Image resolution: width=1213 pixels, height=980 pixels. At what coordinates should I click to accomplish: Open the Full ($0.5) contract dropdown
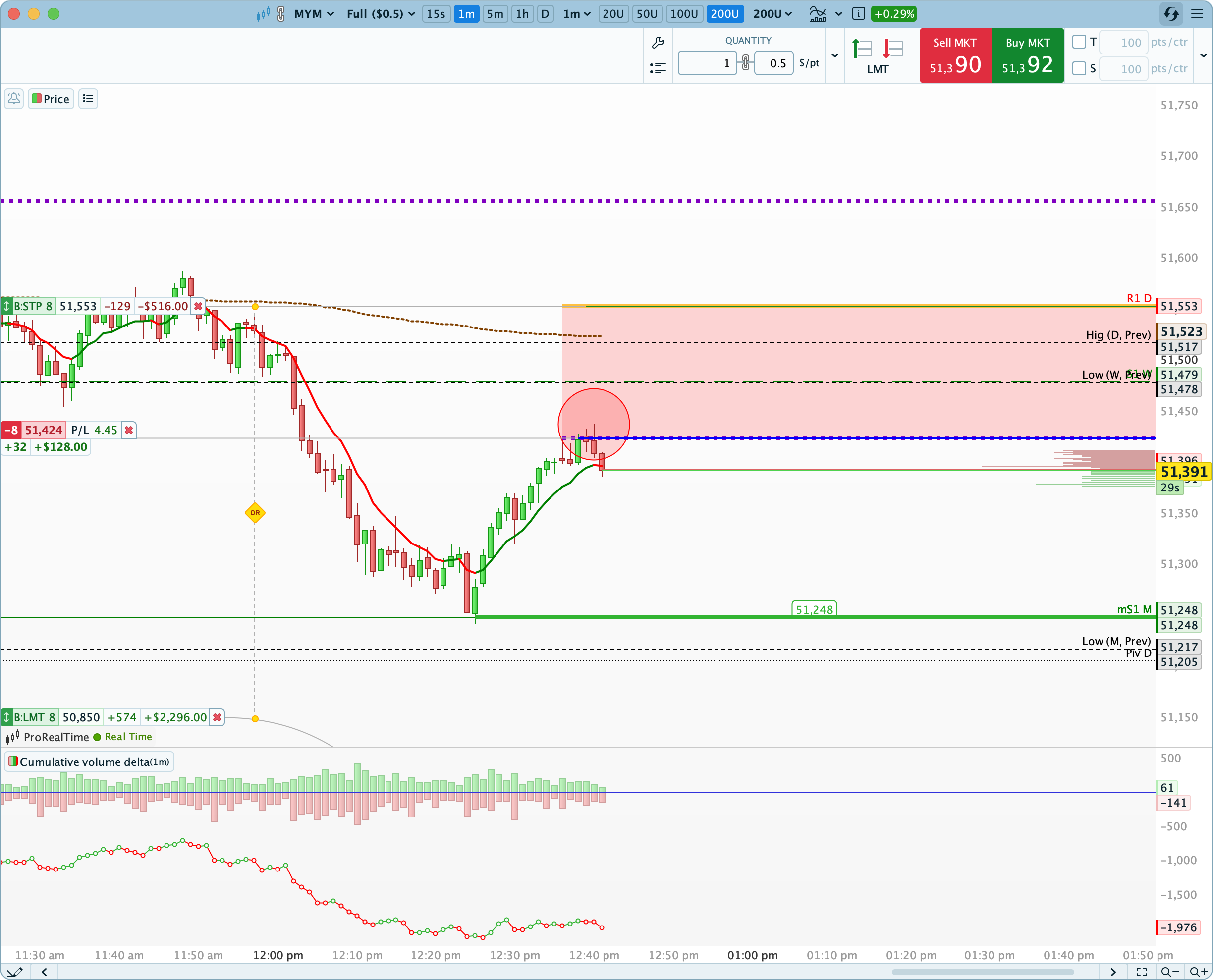381,14
